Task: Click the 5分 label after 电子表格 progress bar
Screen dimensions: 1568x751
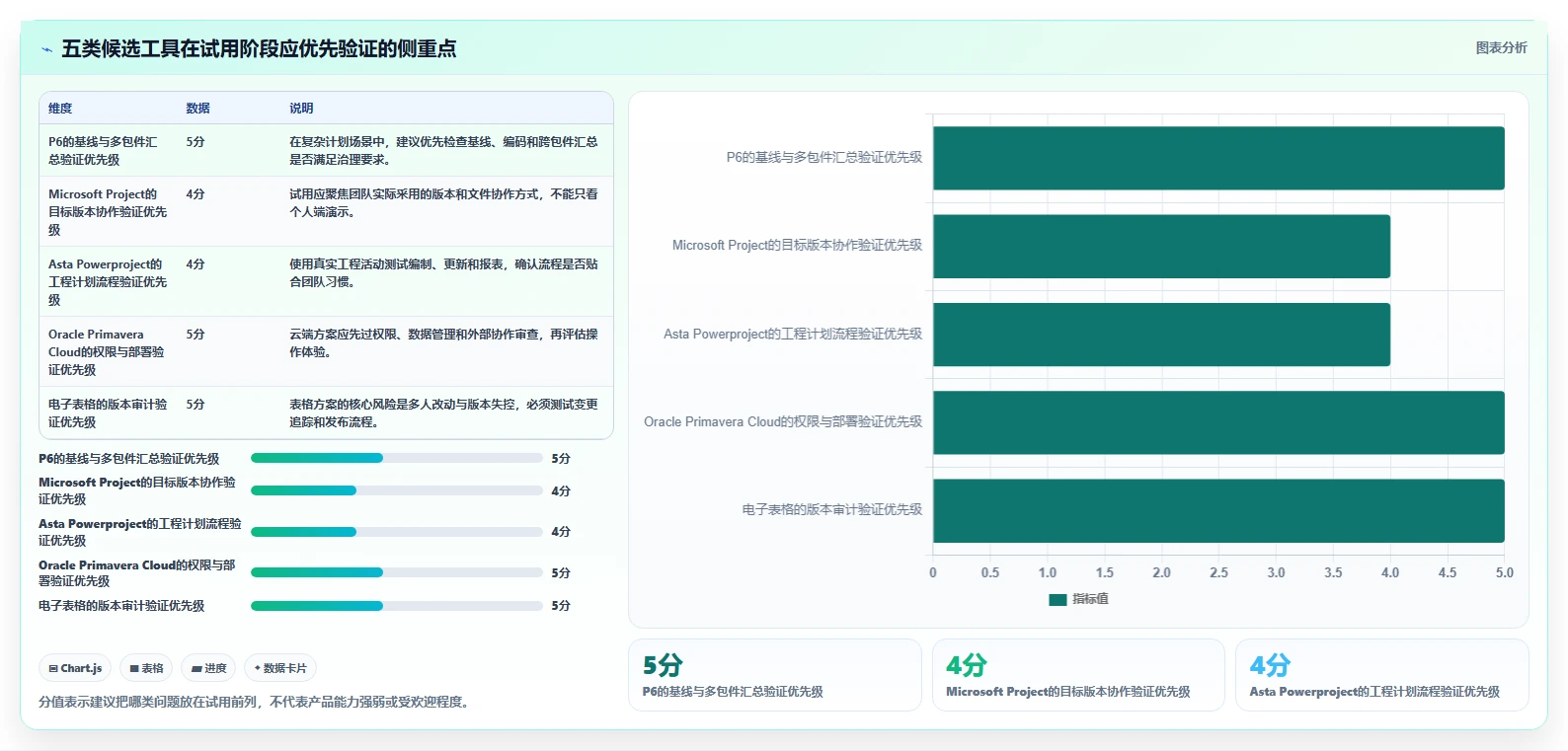Action: (561, 606)
